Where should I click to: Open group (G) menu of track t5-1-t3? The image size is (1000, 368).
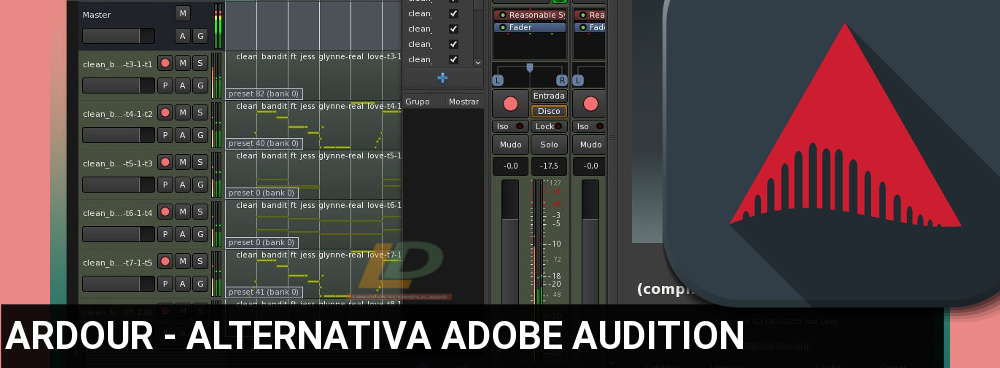coord(200,184)
